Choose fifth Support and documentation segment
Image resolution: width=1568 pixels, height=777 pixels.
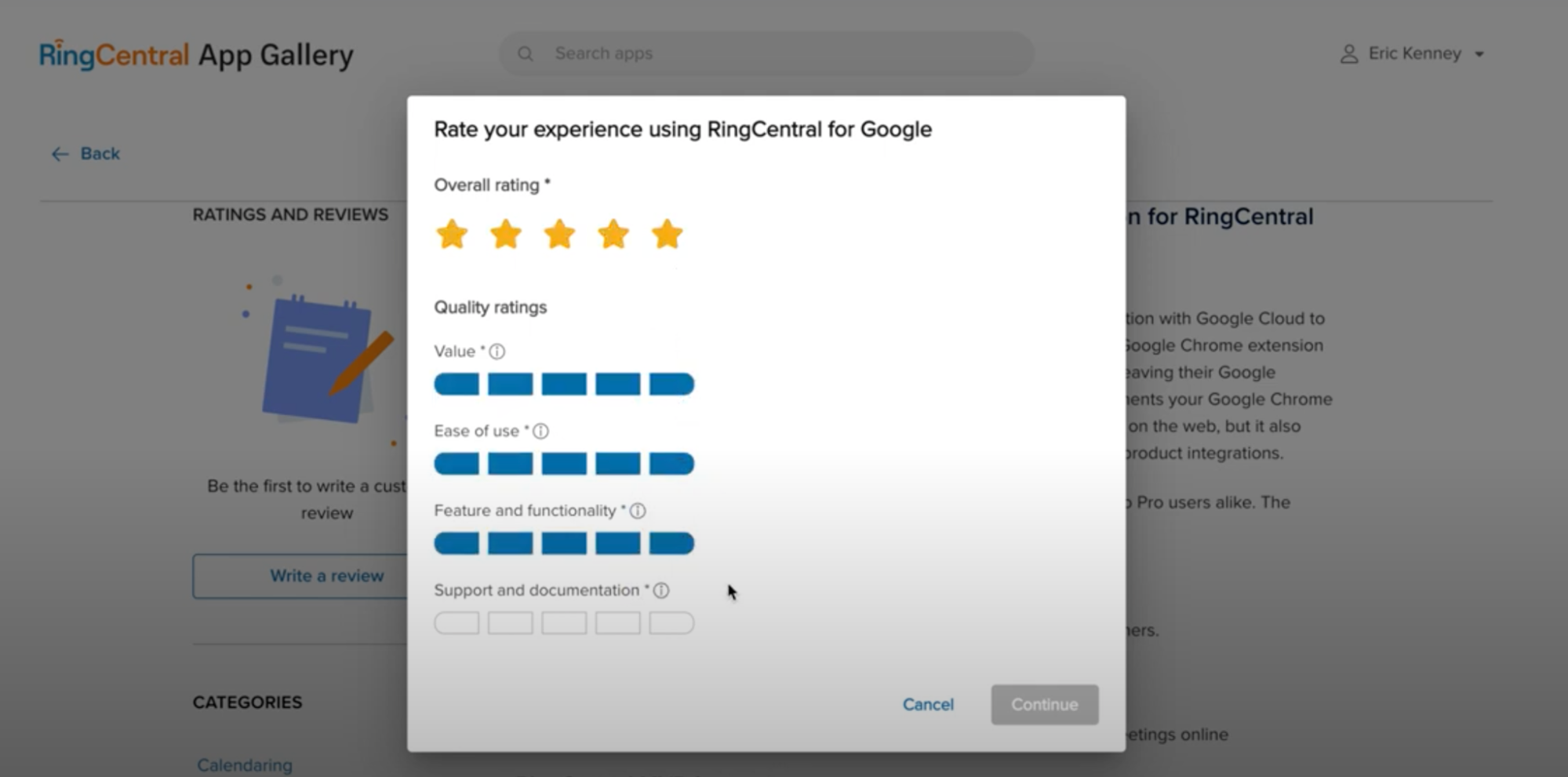(x=671, y=623)
